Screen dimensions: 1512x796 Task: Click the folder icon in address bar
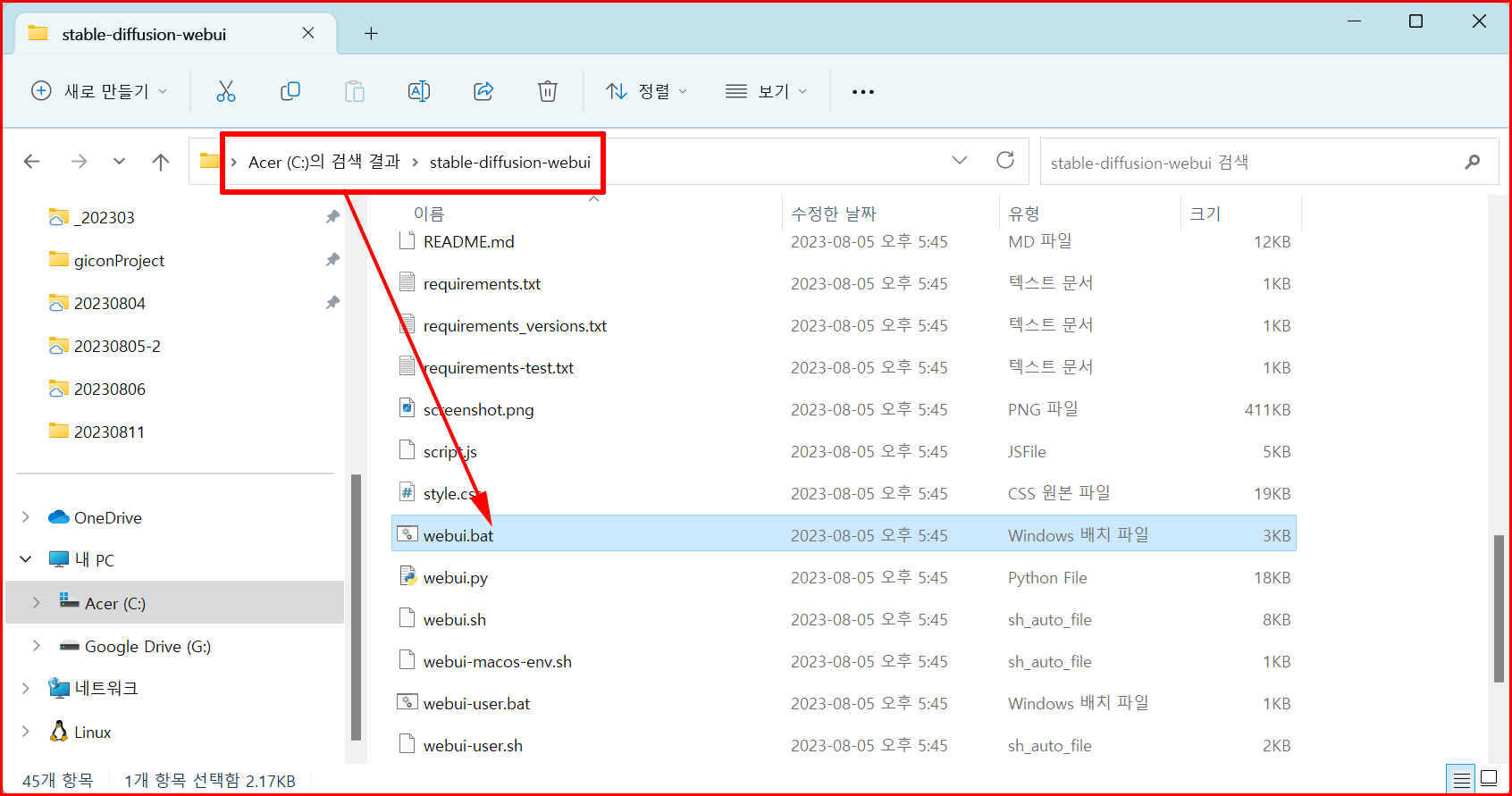coord(210,161)
